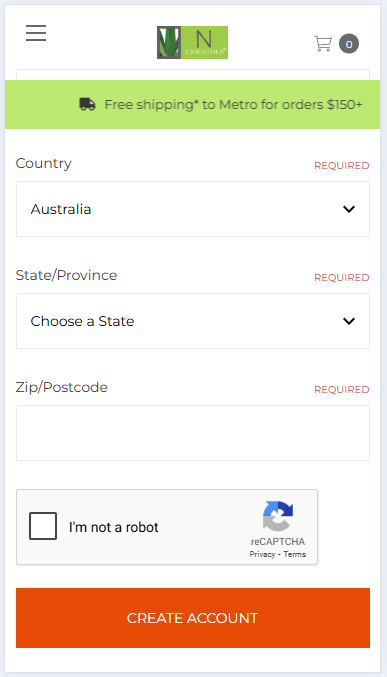Click the State/Province dropdown chevron arrow
The height and width of the screenshot is (677, 387).
[349, 321]
